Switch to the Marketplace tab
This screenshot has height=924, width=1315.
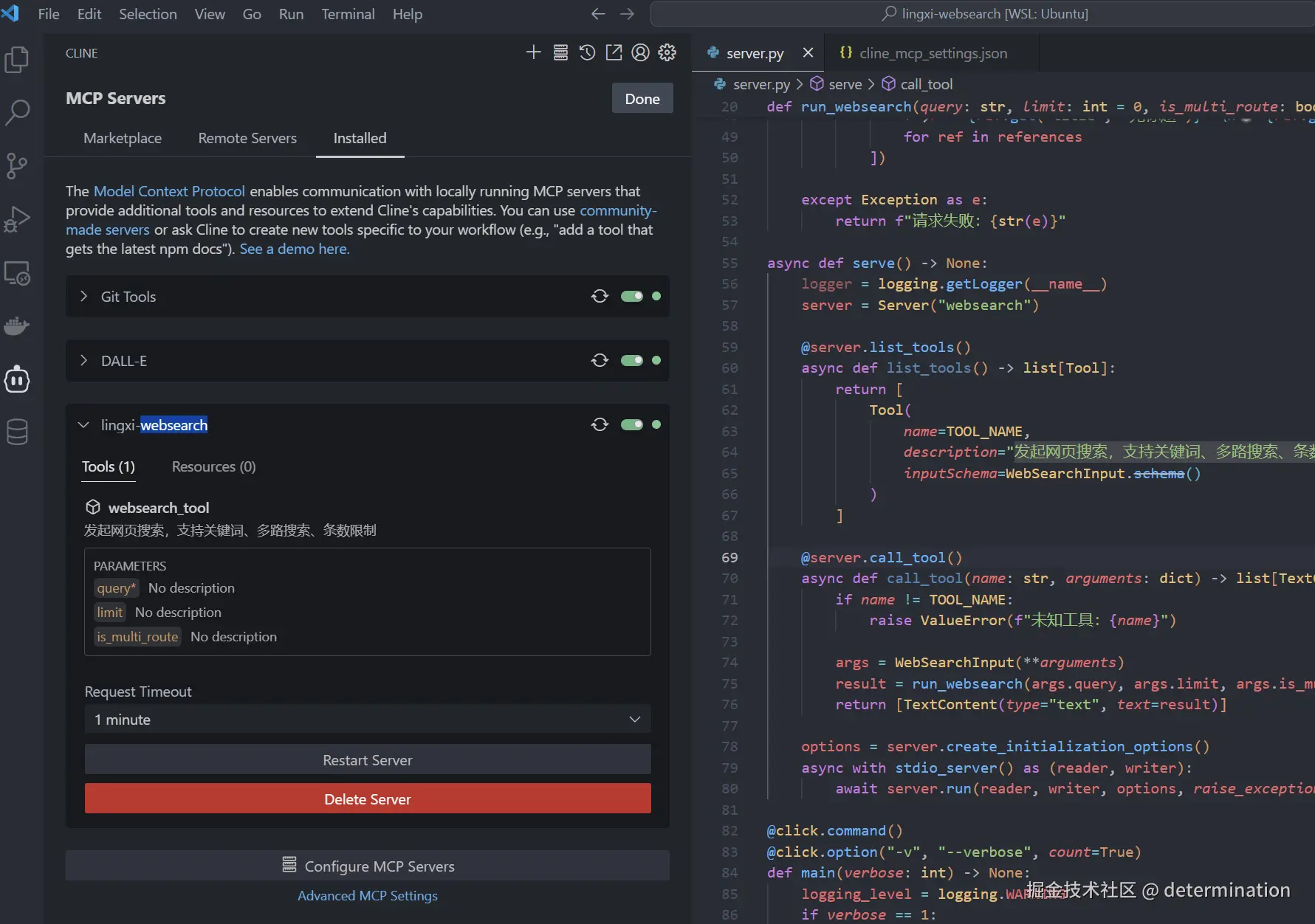(x=123, y=138)
